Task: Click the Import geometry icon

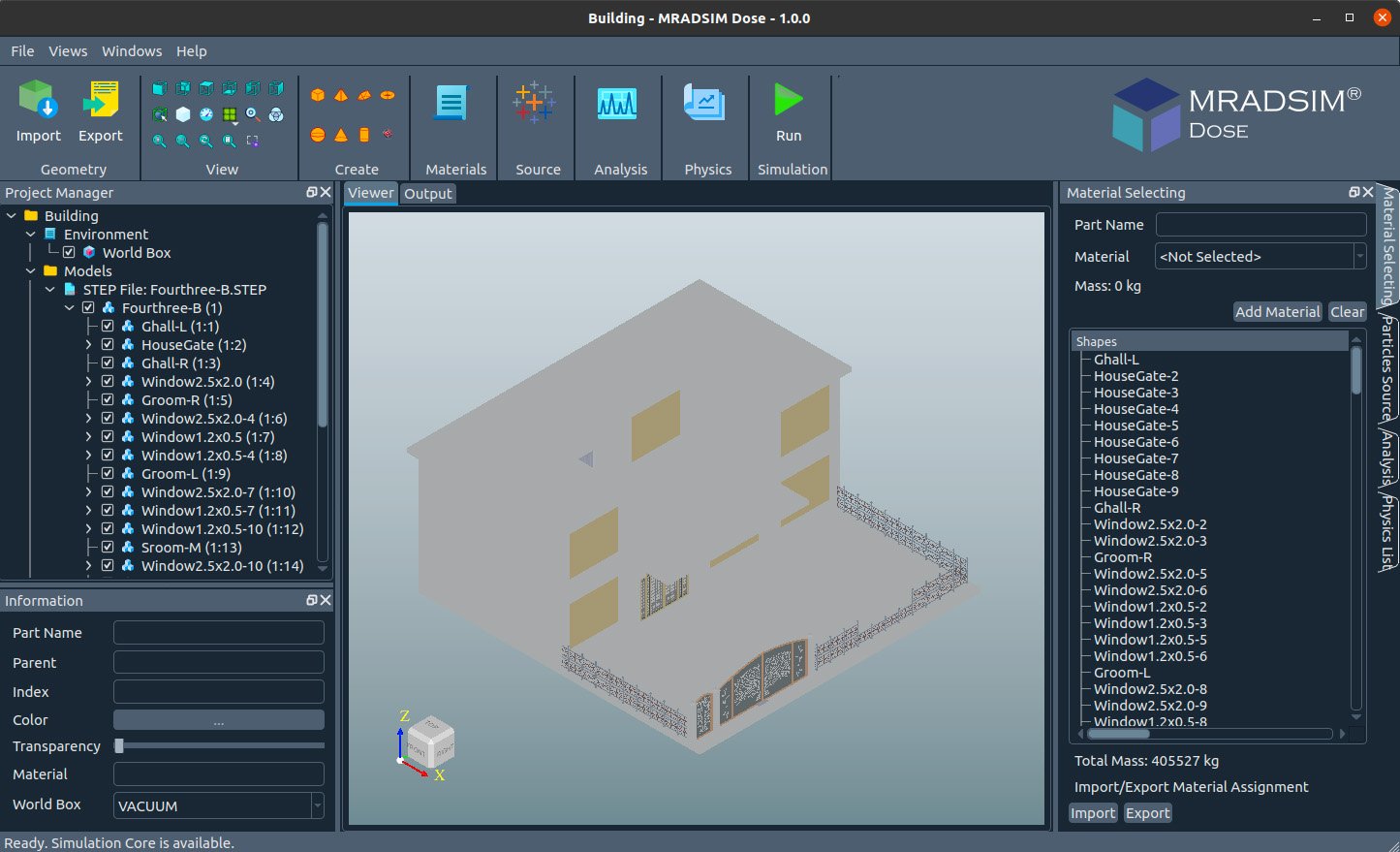Action: (38, 101)
